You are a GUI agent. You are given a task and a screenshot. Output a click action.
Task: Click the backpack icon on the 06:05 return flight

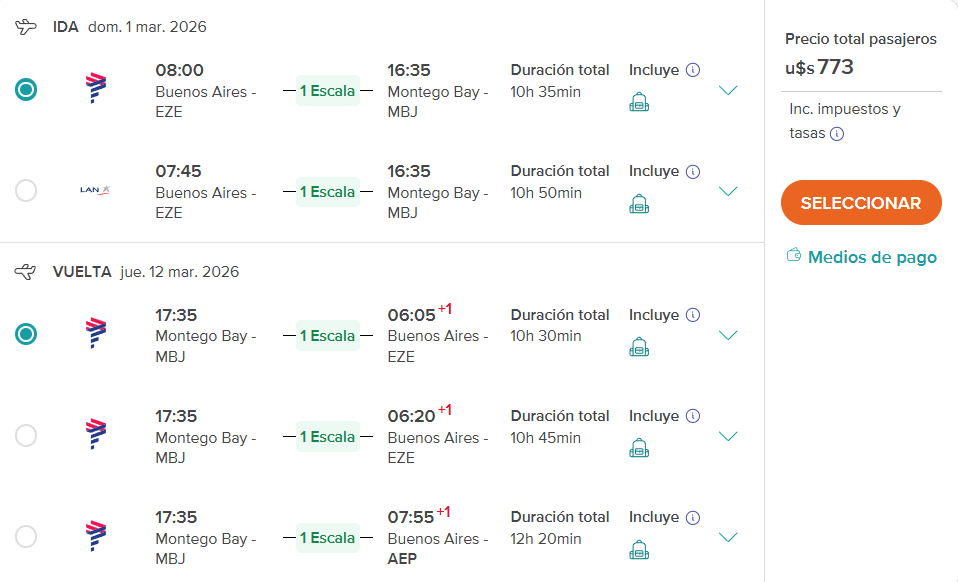point(639,347)
